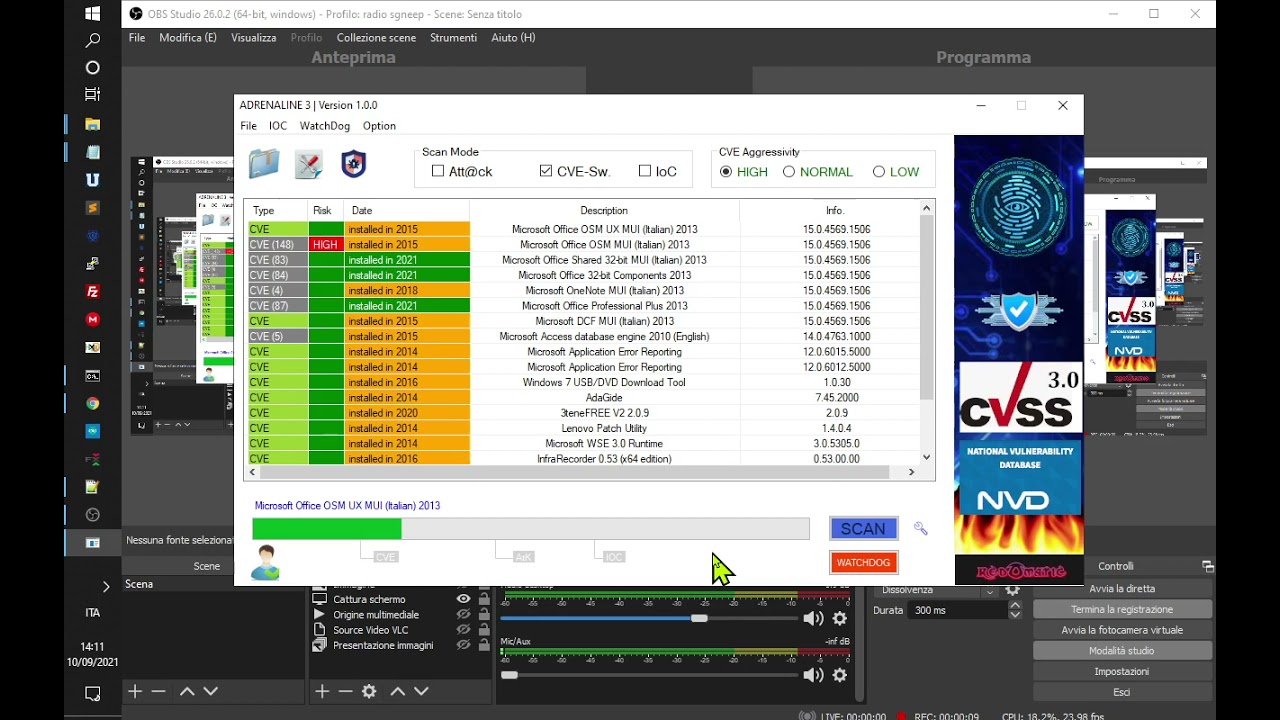Select NORMAL CVE aggressivity

[x=789, y=172]
